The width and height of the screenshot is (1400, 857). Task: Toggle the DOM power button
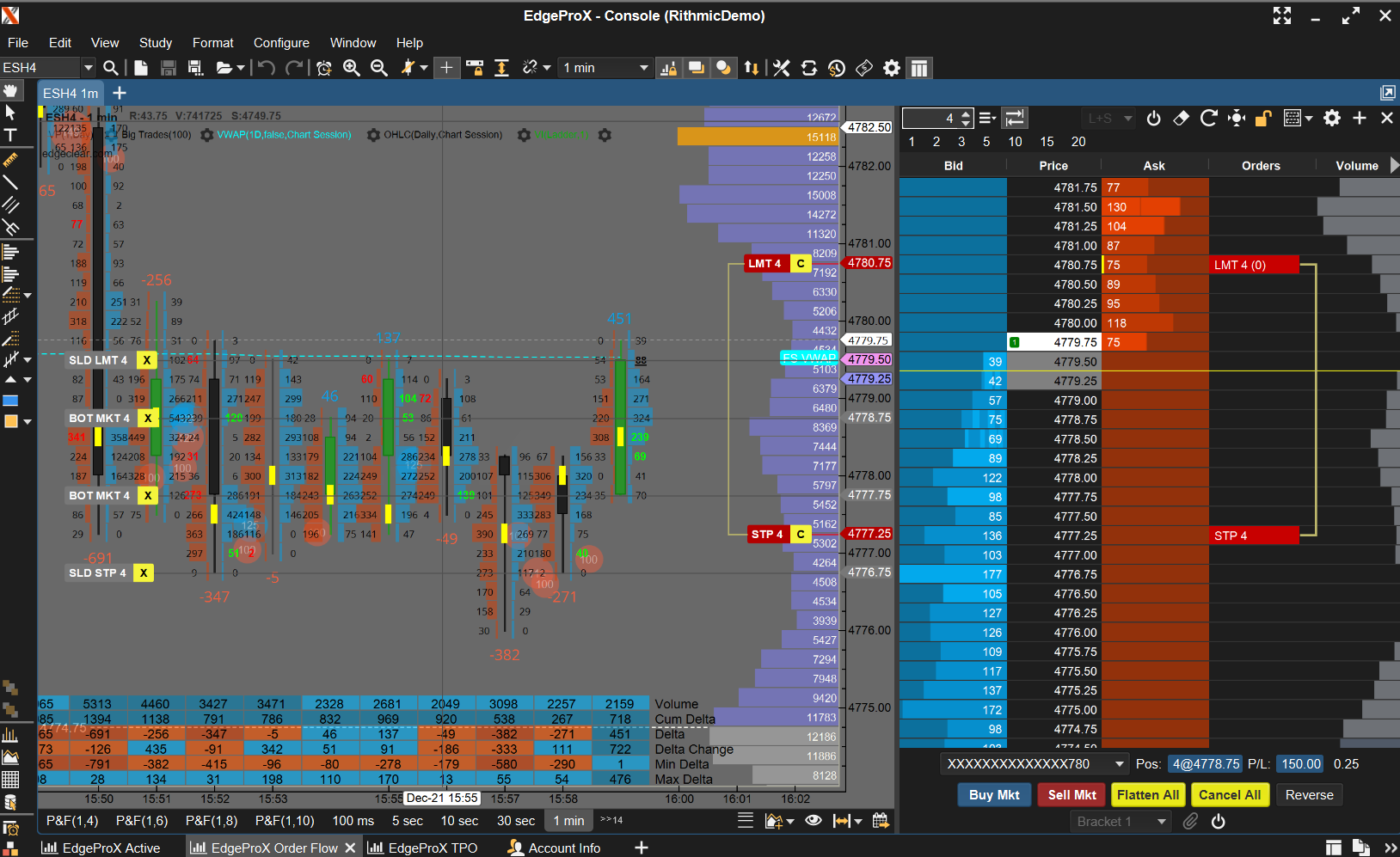click(1153, 118)
